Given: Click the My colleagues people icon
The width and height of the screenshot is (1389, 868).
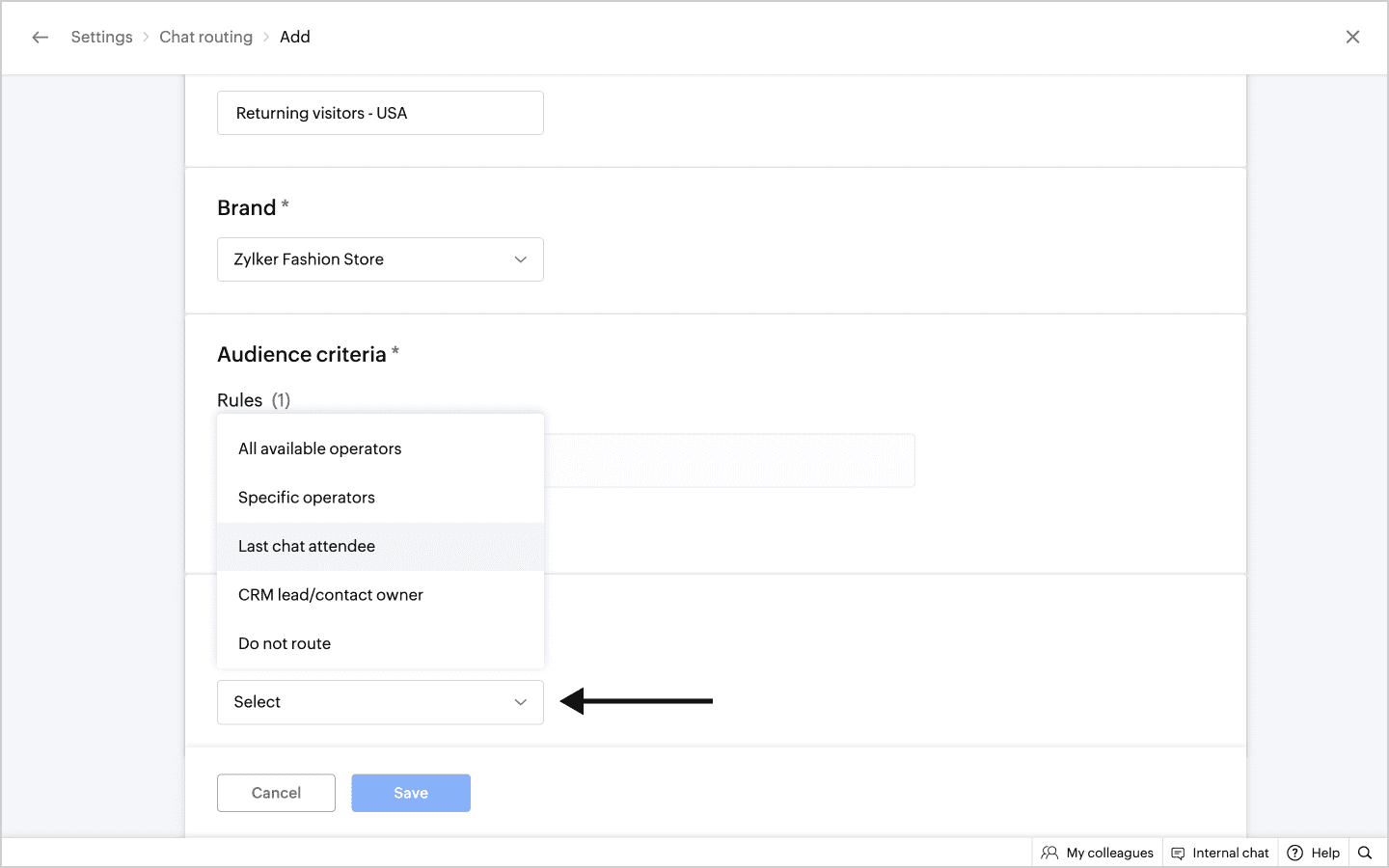Looking at the screenshot, I should 1049,853.
